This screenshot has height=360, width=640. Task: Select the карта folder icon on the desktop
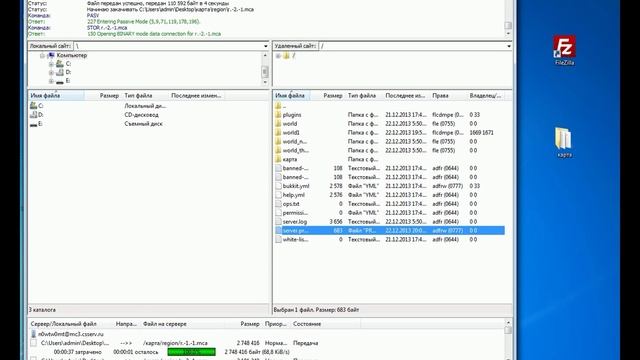(564, 139)
